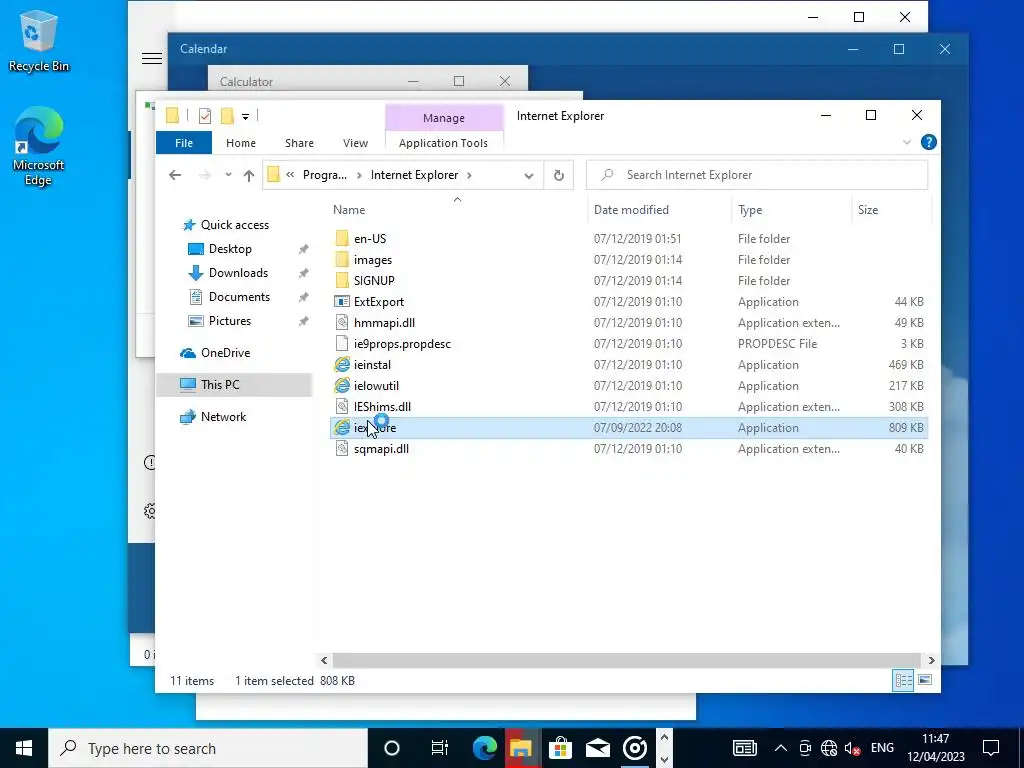Open the notification action center
This screenshot has width=1024, height=768.
(x=991, y=748)
